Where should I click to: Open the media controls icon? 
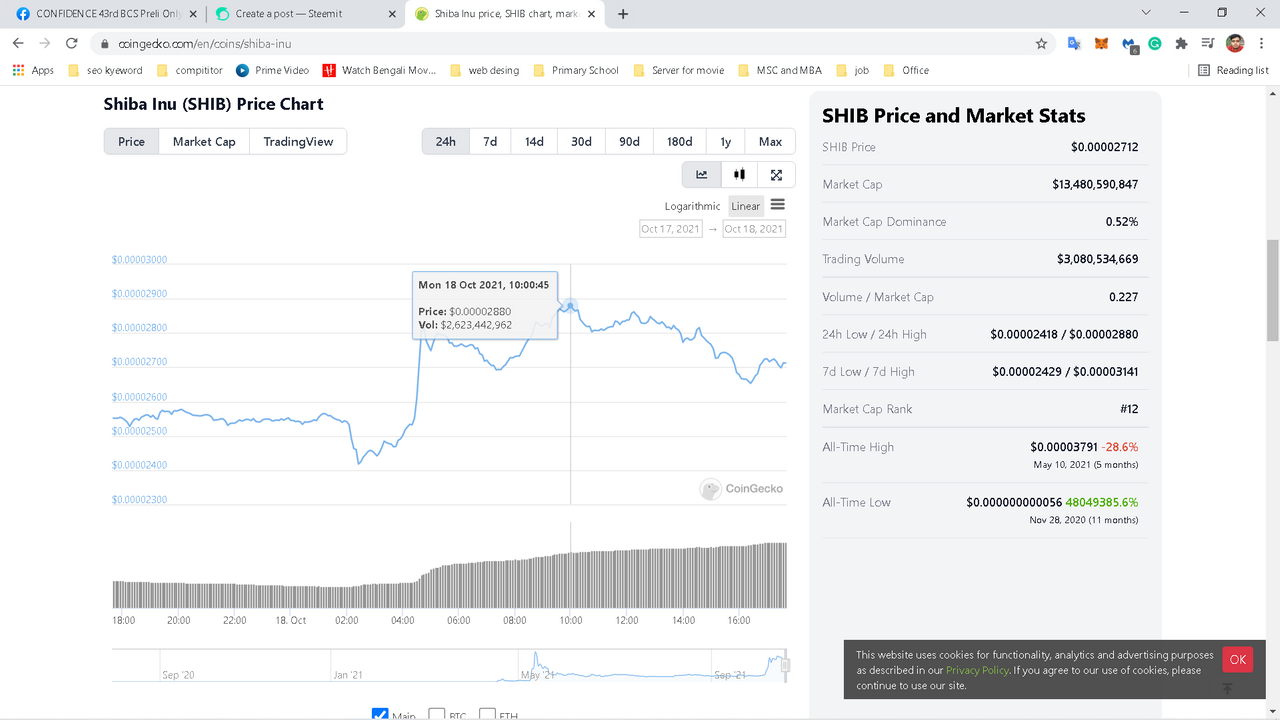[1208, 44]
